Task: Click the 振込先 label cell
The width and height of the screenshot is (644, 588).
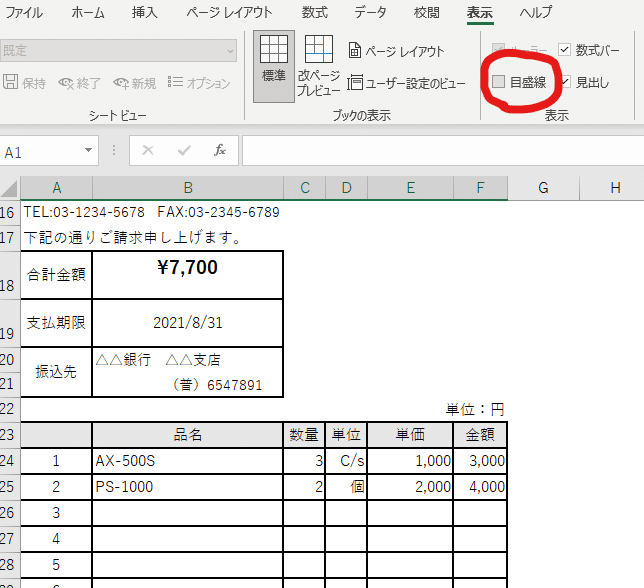Action: (56, 372)
